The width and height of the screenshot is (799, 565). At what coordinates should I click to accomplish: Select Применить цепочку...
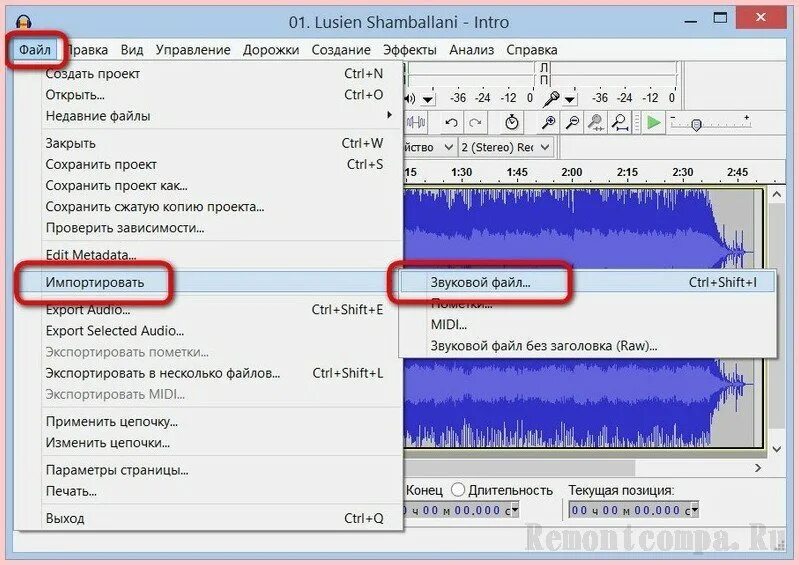(209, 421)
